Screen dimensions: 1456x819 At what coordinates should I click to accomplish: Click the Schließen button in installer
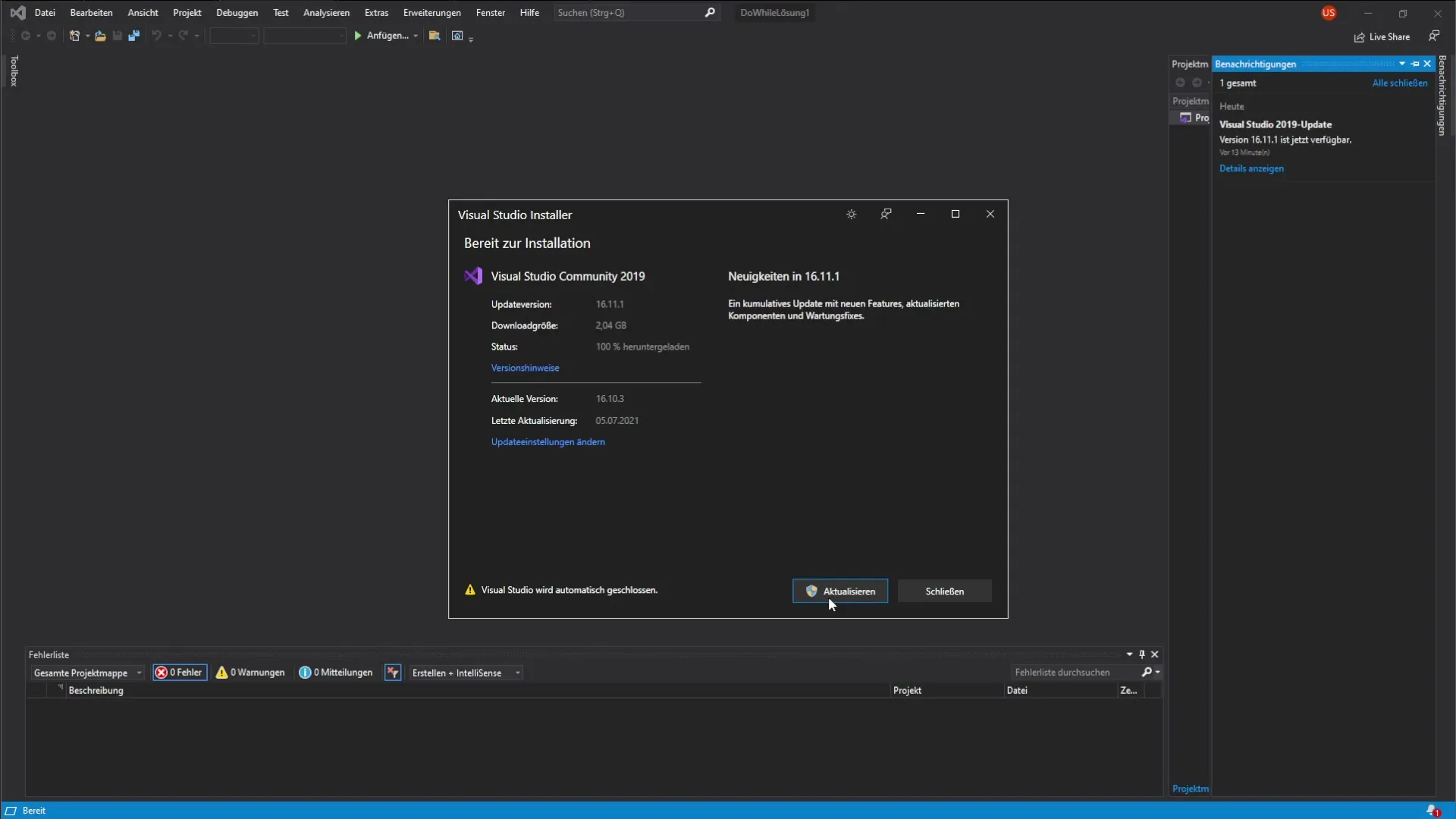944,591
